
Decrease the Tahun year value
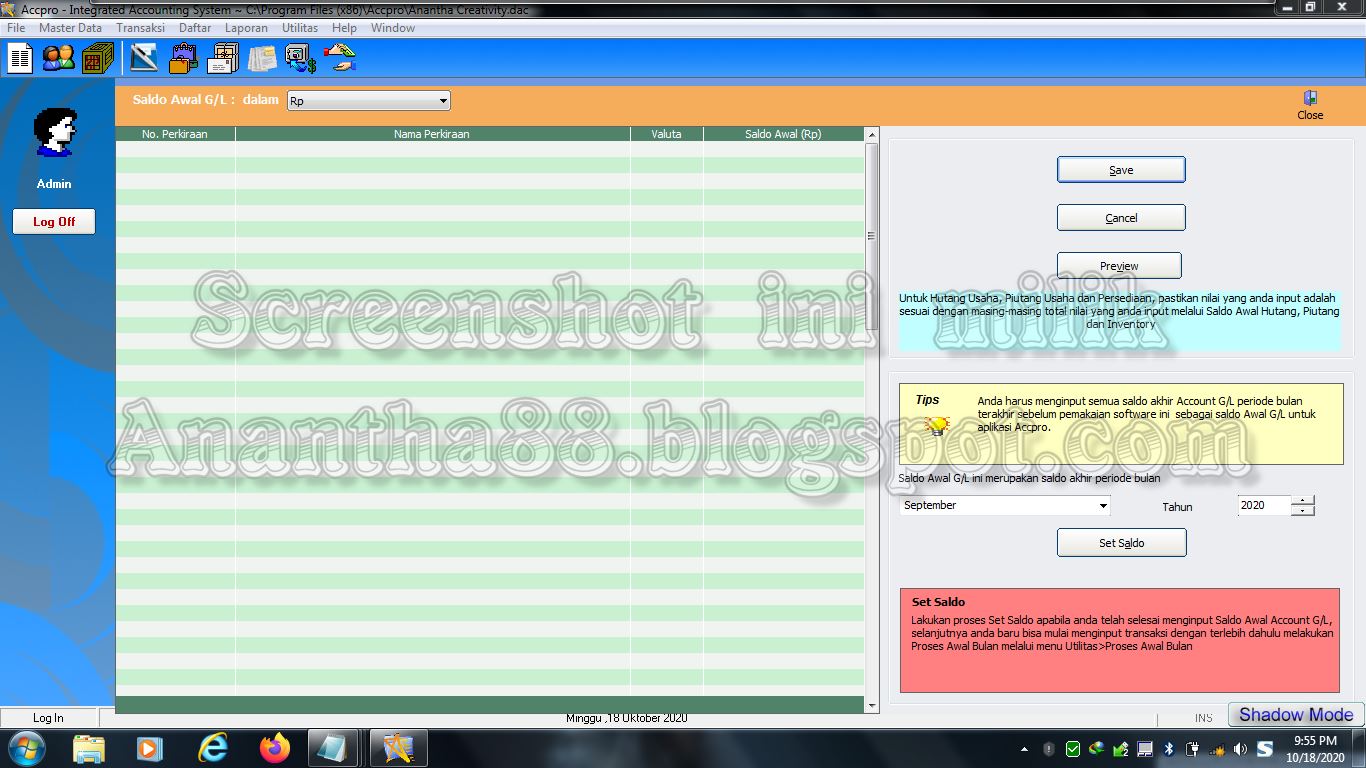[x=1302, y=511]
